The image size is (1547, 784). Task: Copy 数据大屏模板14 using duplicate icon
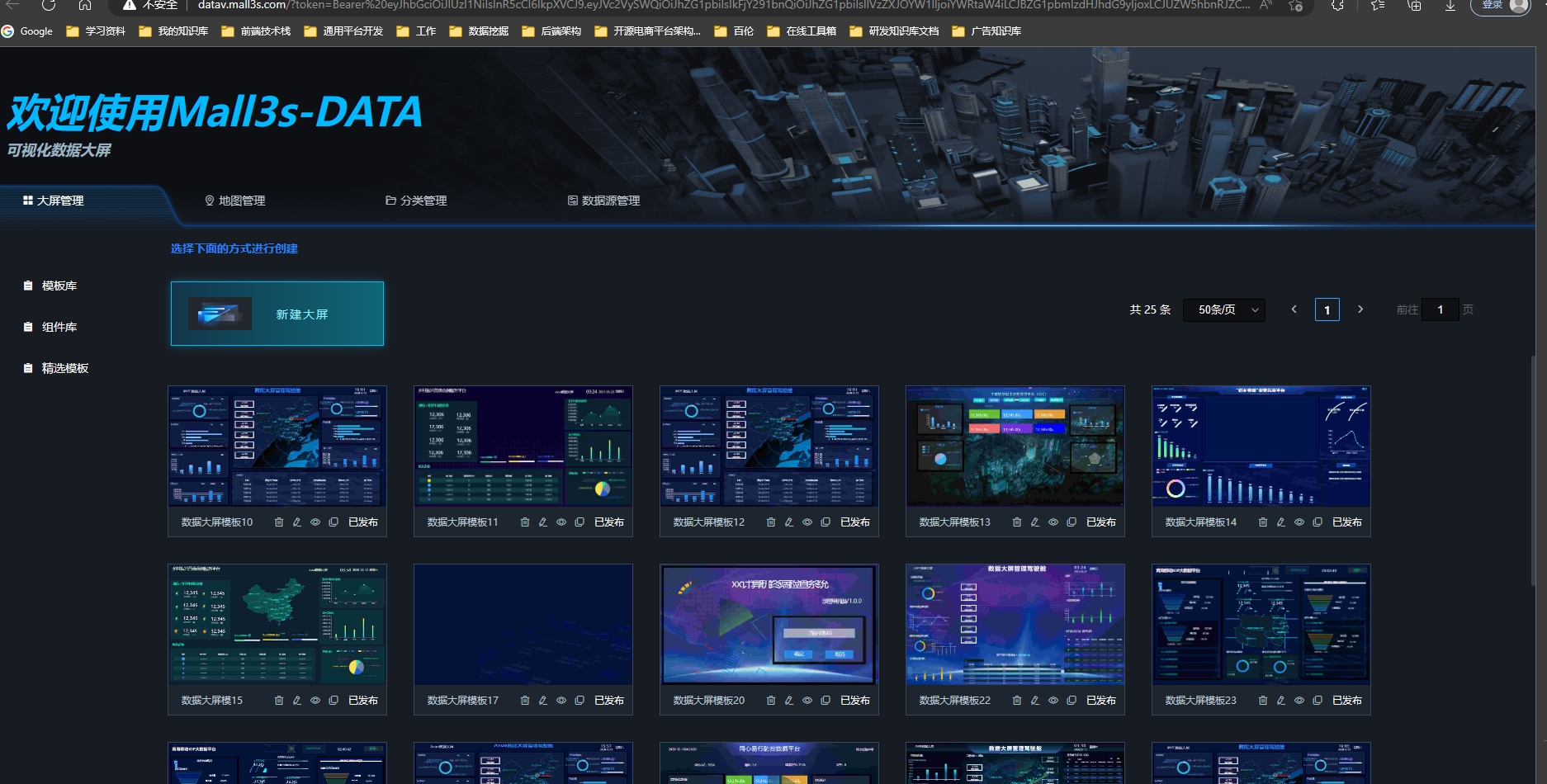(x=1318, y=522)
